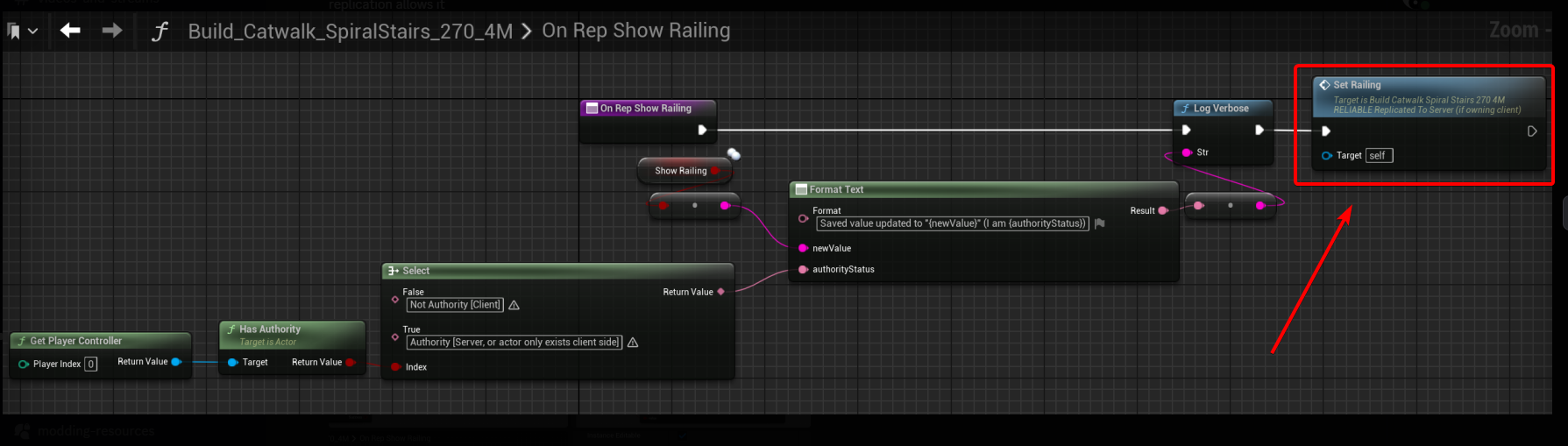Image resolution: width=1568 pixels, height=446 pixels.
Task: Select the On Rep Show Railing breadcrumb
Action: [635, 31]
